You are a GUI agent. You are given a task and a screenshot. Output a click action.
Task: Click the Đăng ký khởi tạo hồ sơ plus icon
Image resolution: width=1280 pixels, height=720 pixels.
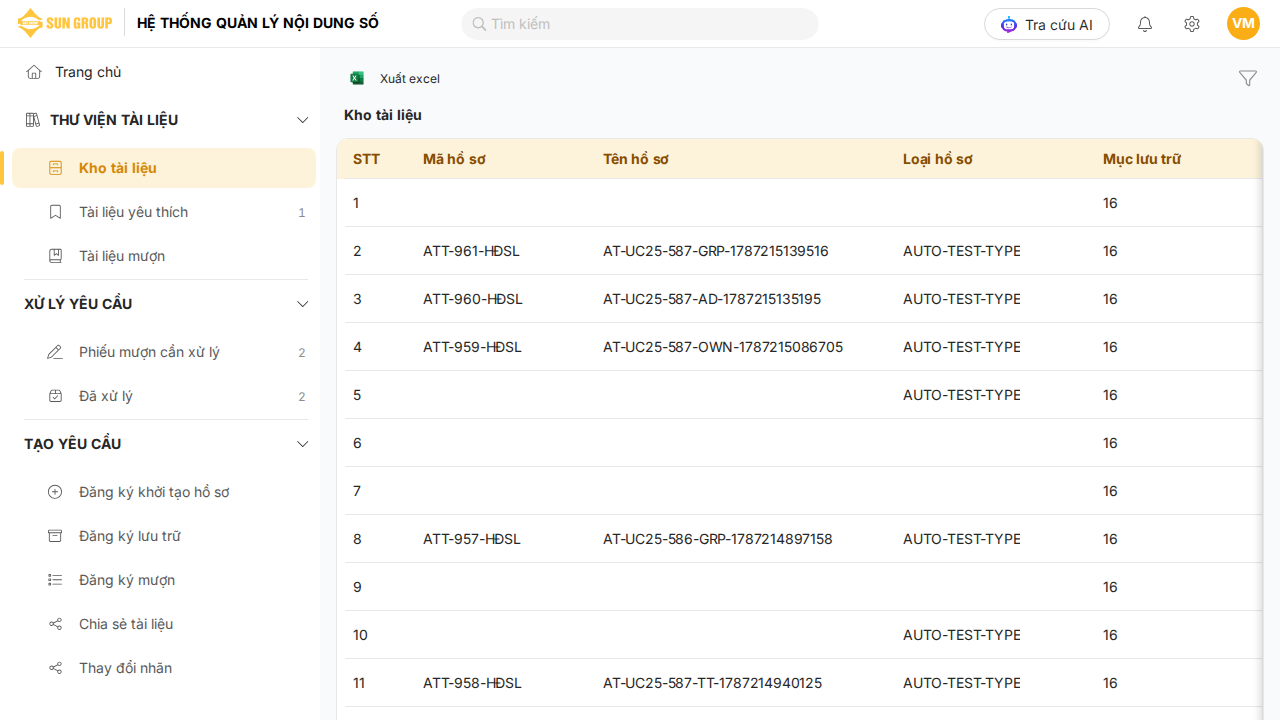click(x=56, y=492)
